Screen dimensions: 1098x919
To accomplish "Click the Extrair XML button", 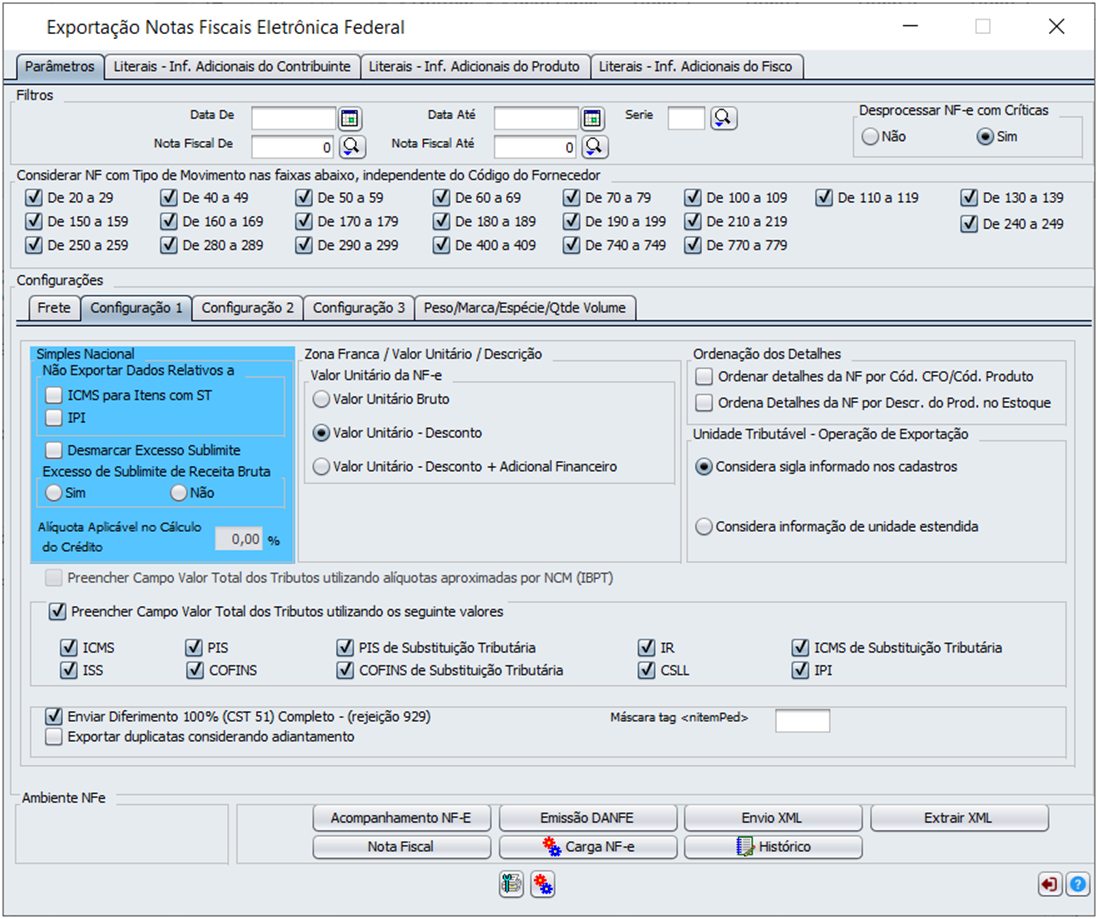I will pyautogui.click(x=959, y=818).
